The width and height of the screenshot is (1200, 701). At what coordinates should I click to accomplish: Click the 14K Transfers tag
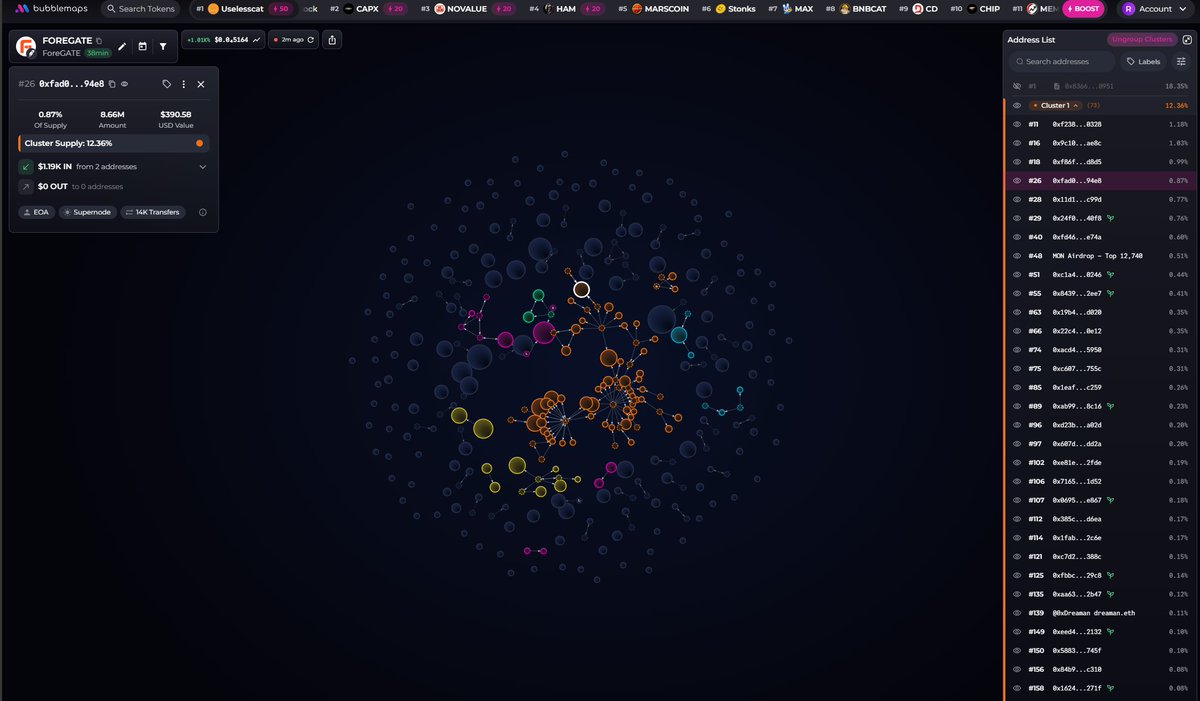point(153,212)
